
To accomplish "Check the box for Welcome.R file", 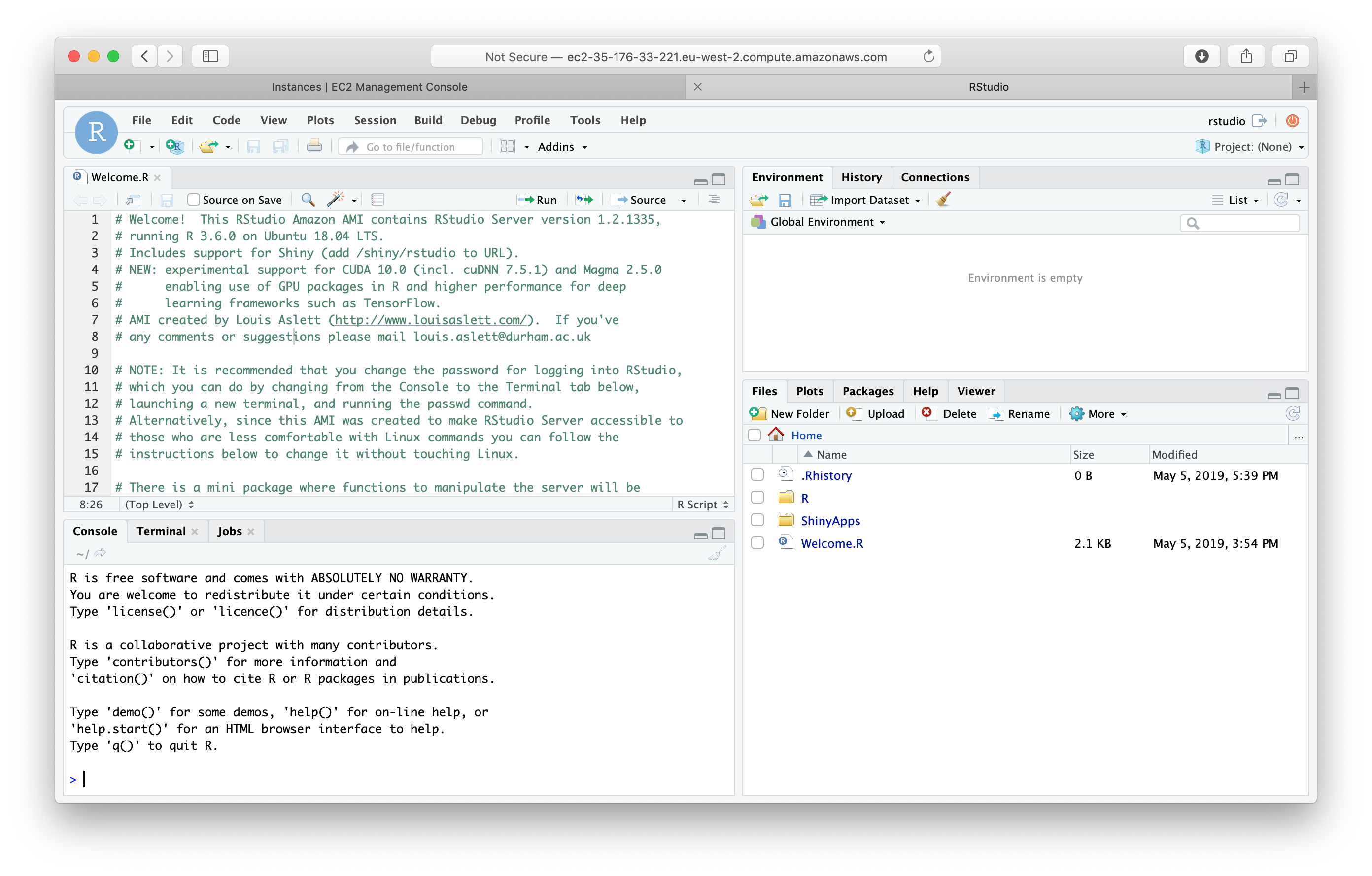I will click(757, 543).
